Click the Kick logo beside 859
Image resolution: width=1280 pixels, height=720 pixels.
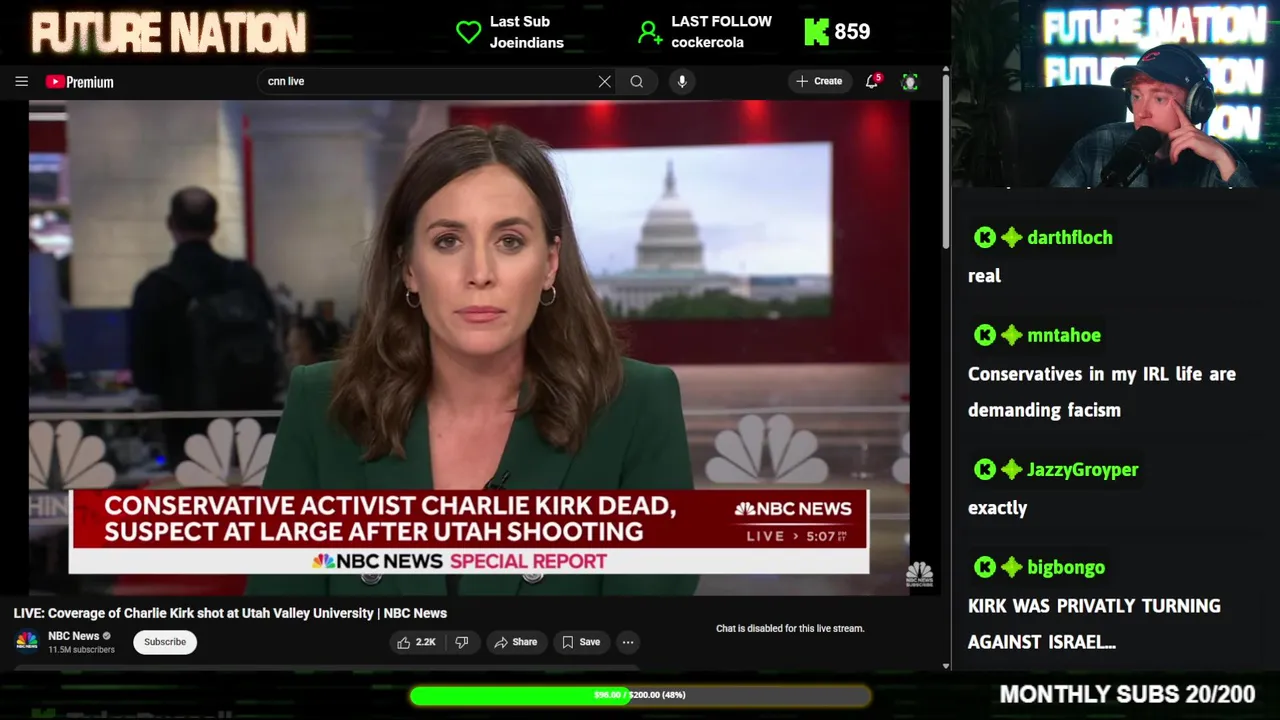click(x=817, y=32)
